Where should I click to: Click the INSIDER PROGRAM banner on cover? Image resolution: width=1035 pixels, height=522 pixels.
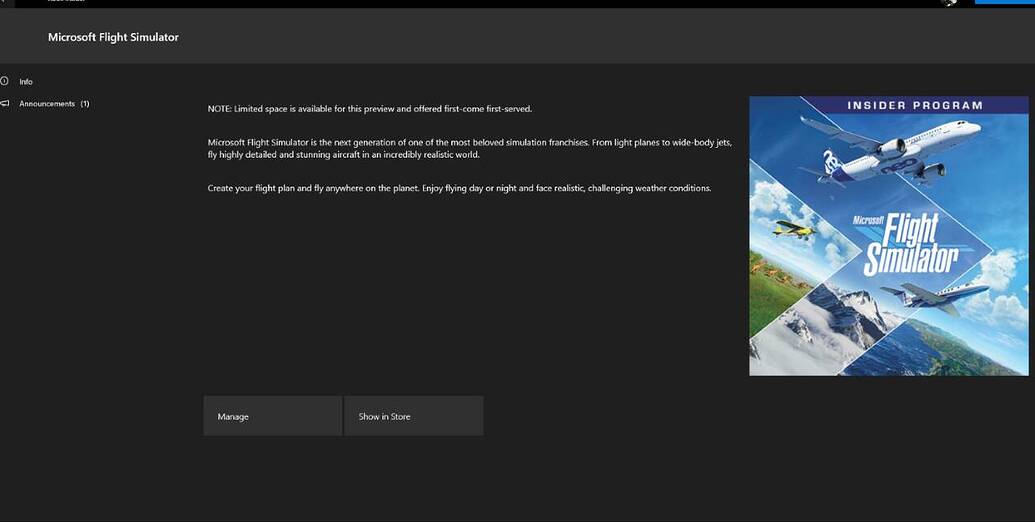914,105
